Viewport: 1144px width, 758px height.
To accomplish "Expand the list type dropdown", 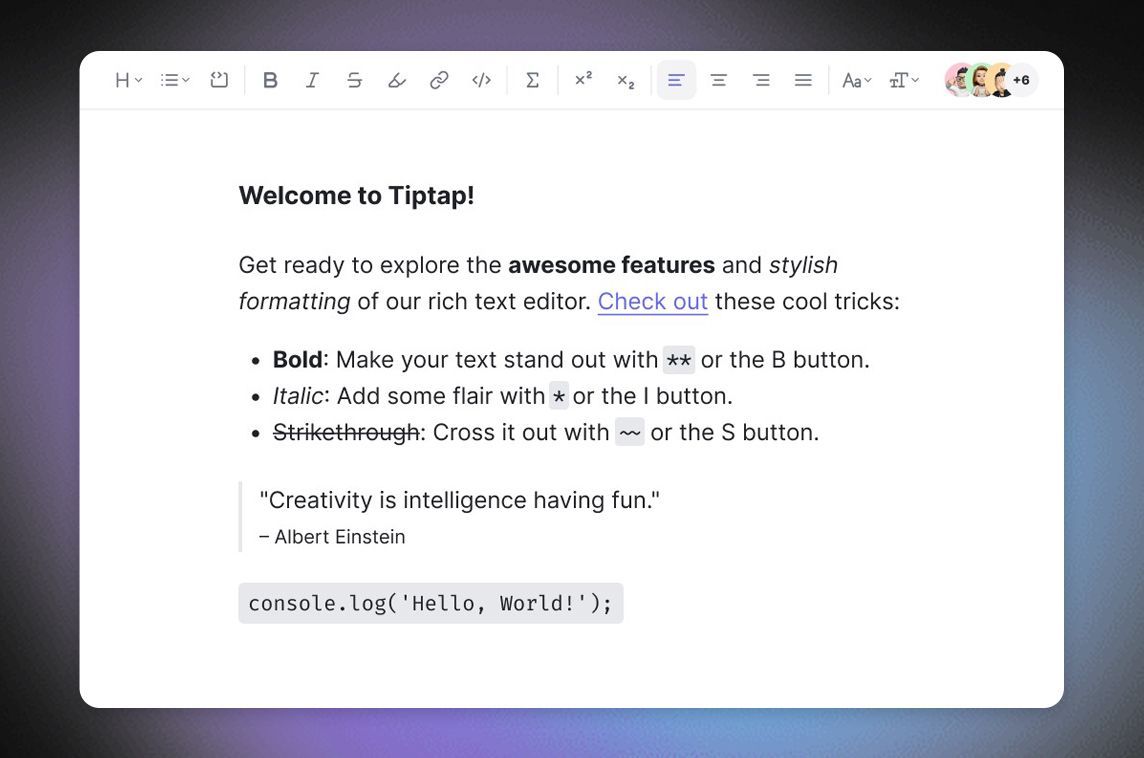I will (x=175, y=80).
